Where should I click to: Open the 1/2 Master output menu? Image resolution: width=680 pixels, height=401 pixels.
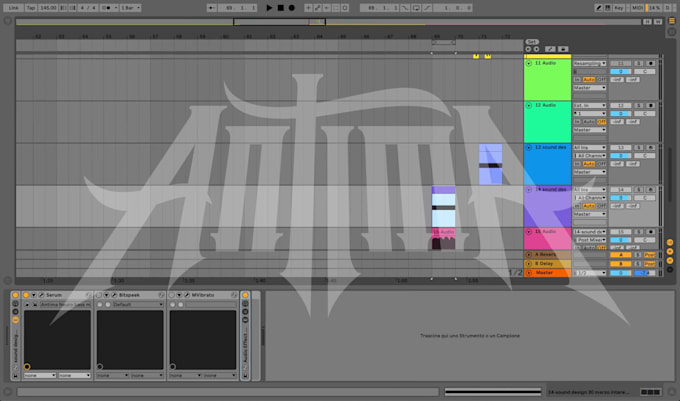coord(589,273)
